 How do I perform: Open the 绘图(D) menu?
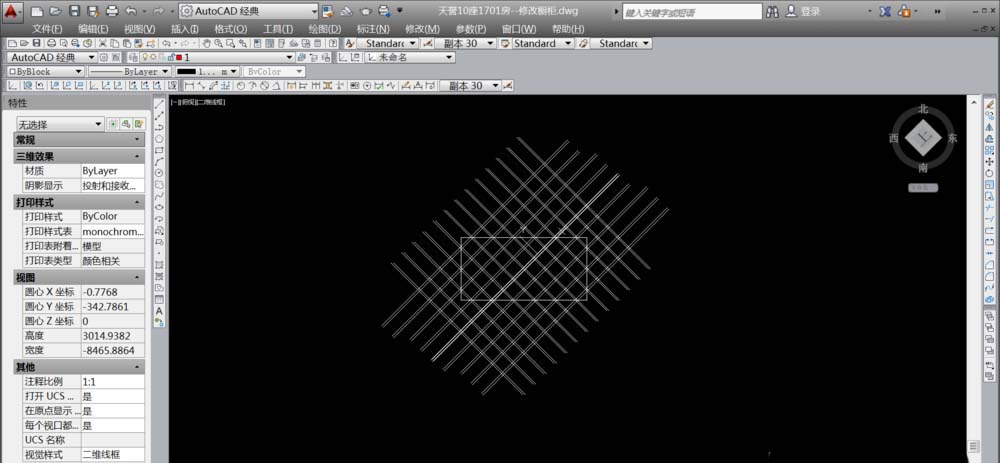click(325, 29)
